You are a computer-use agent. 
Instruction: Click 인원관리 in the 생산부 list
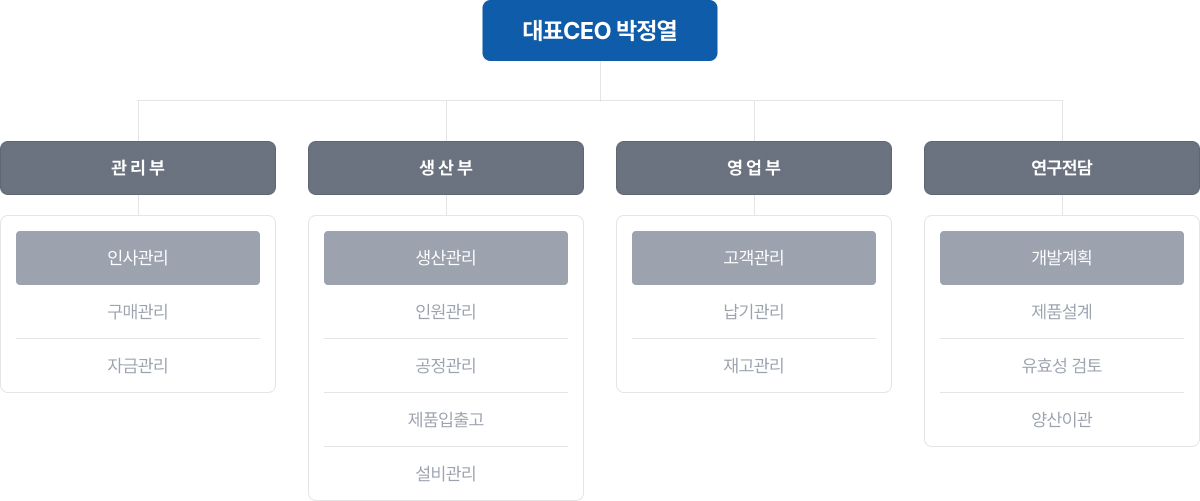(x=446, y=312)
